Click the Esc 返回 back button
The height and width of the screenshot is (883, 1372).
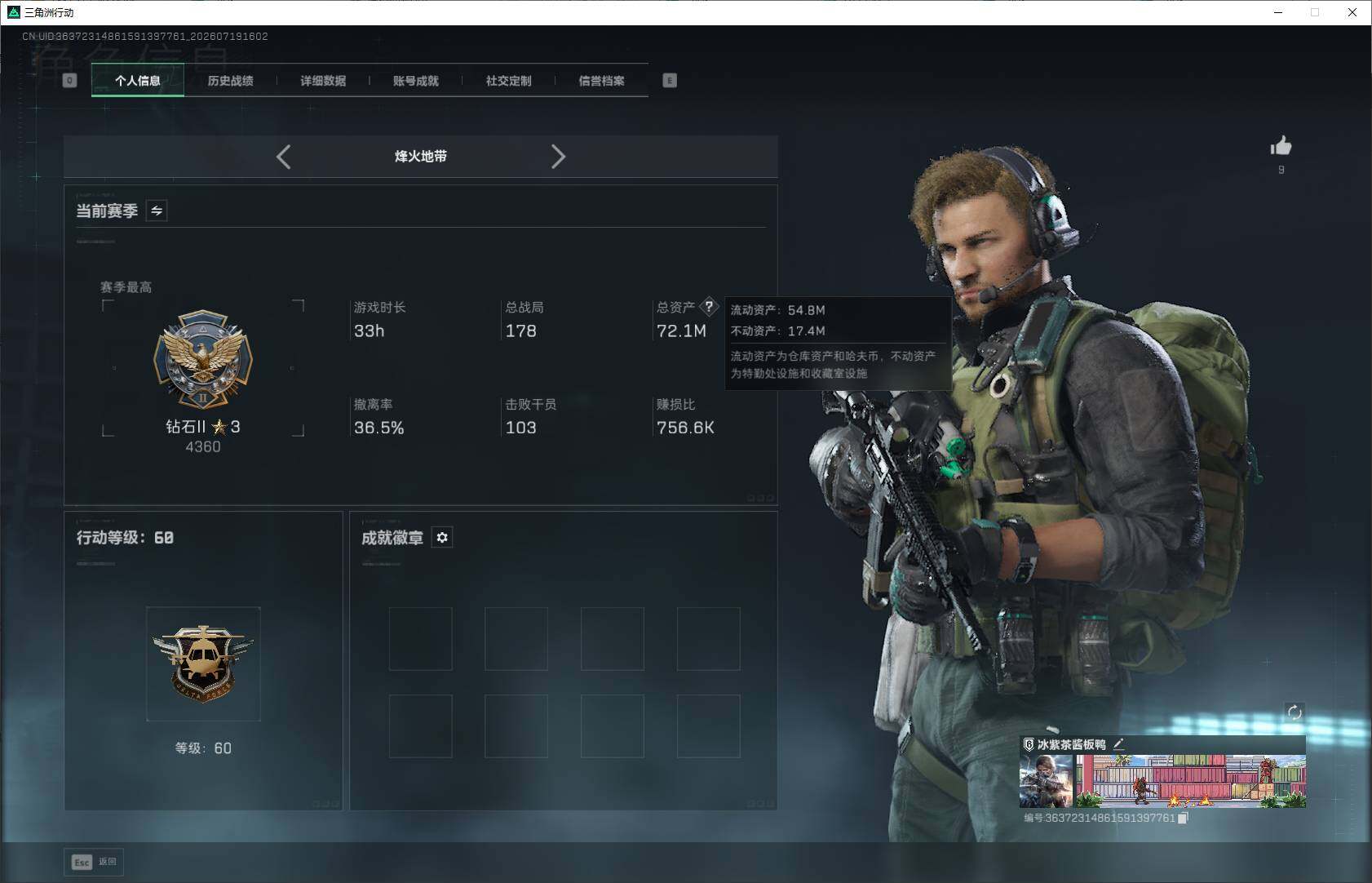pyautogui.click(x=94, y=862)
